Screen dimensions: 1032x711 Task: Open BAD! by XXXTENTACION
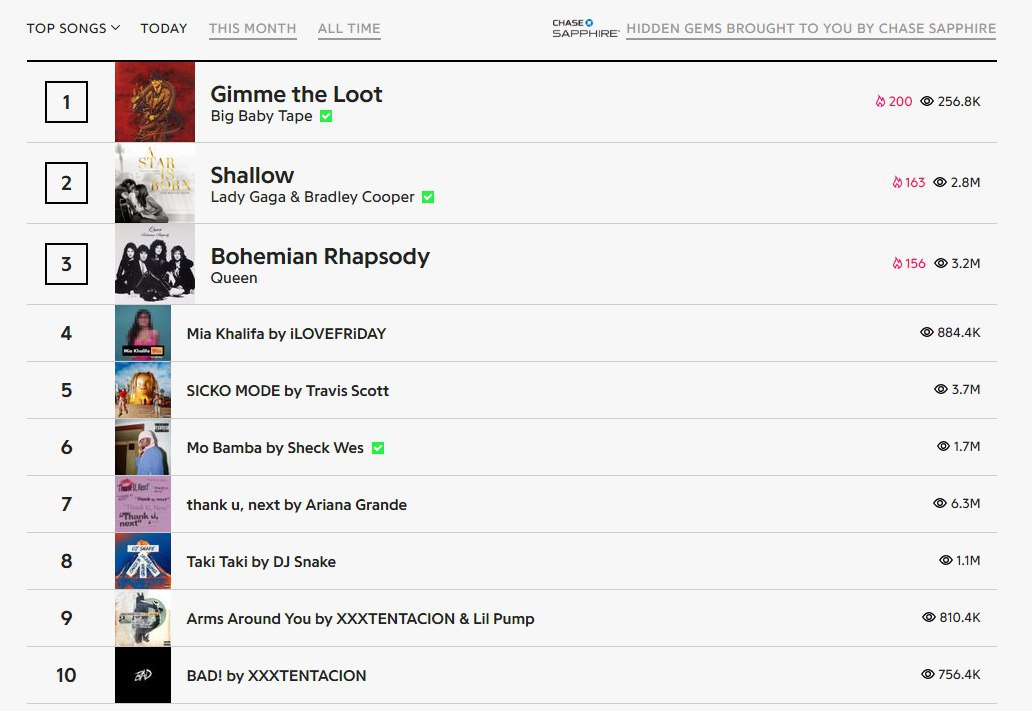[x=276, y=675]
